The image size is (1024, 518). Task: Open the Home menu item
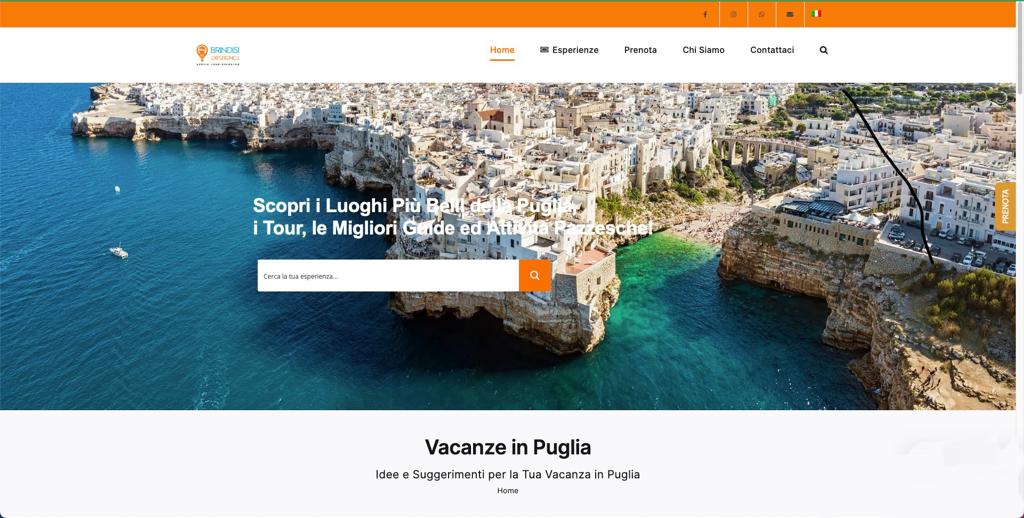pos(502,50)
